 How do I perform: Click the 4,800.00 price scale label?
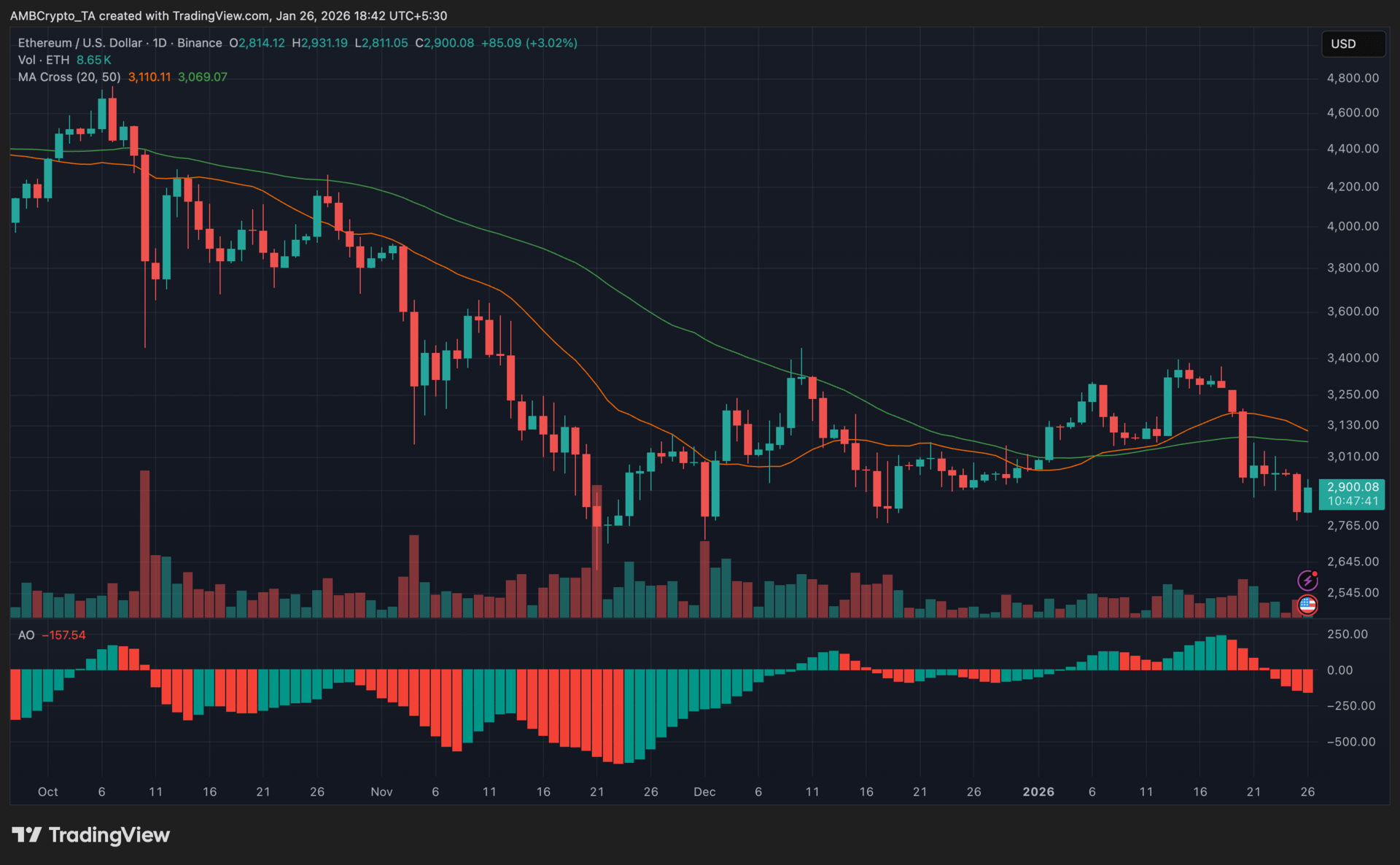click(x=1353, y=78)
